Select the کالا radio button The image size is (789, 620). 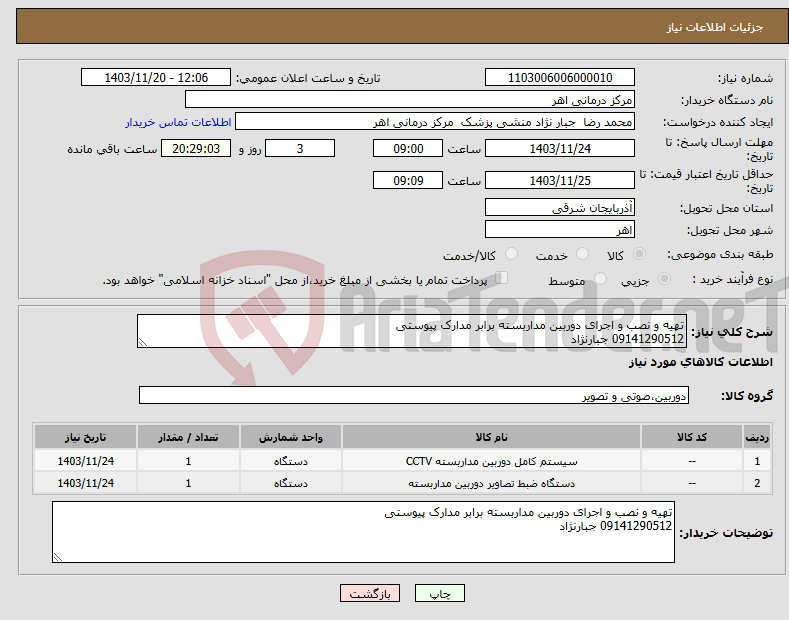coord(639,254)
